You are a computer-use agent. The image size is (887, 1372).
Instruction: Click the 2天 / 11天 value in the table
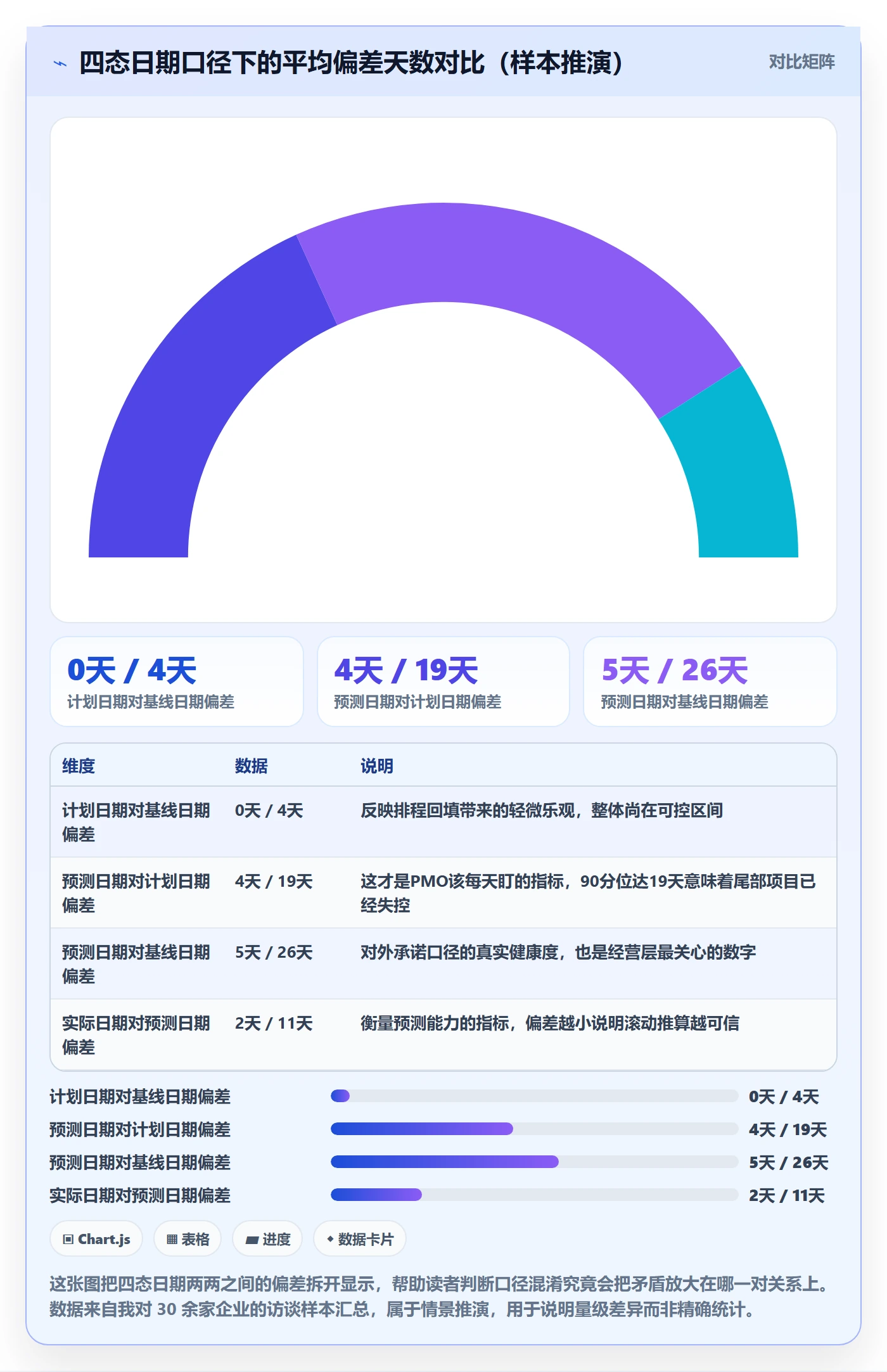pyautogui.click(x=274, y=1023)
